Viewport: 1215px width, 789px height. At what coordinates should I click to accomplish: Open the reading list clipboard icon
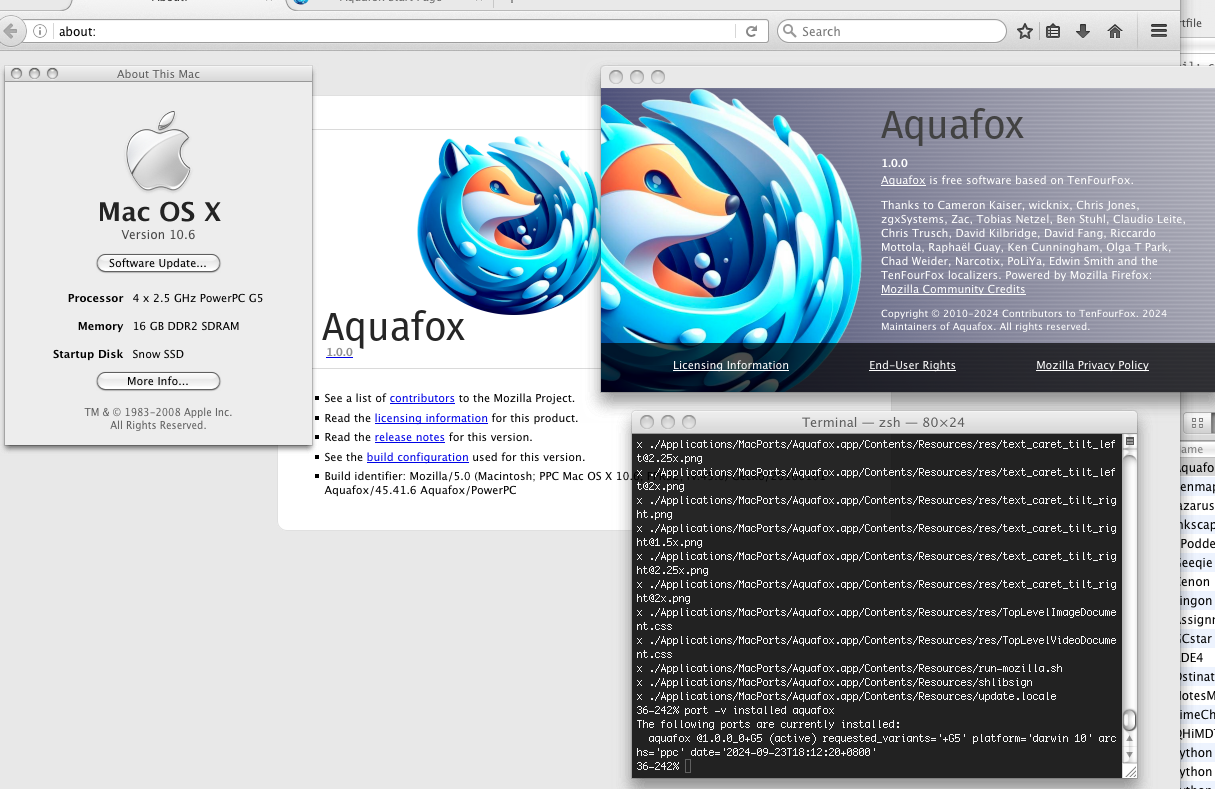tap(1053, 31)
